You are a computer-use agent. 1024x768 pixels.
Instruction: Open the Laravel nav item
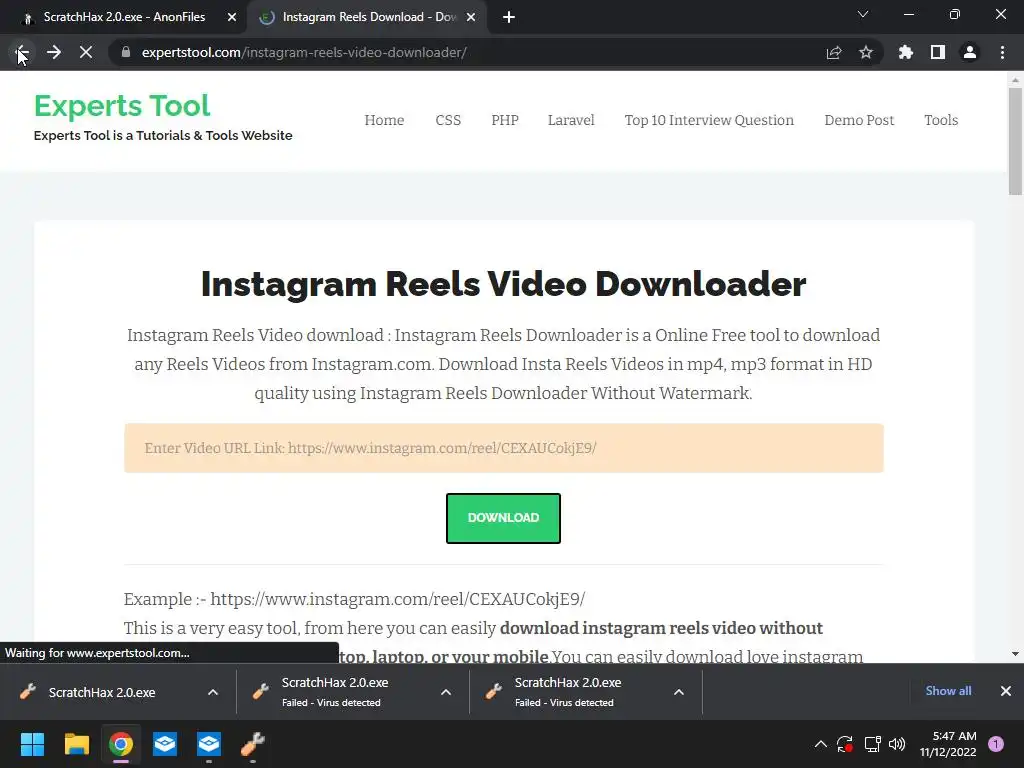[571, 120]
